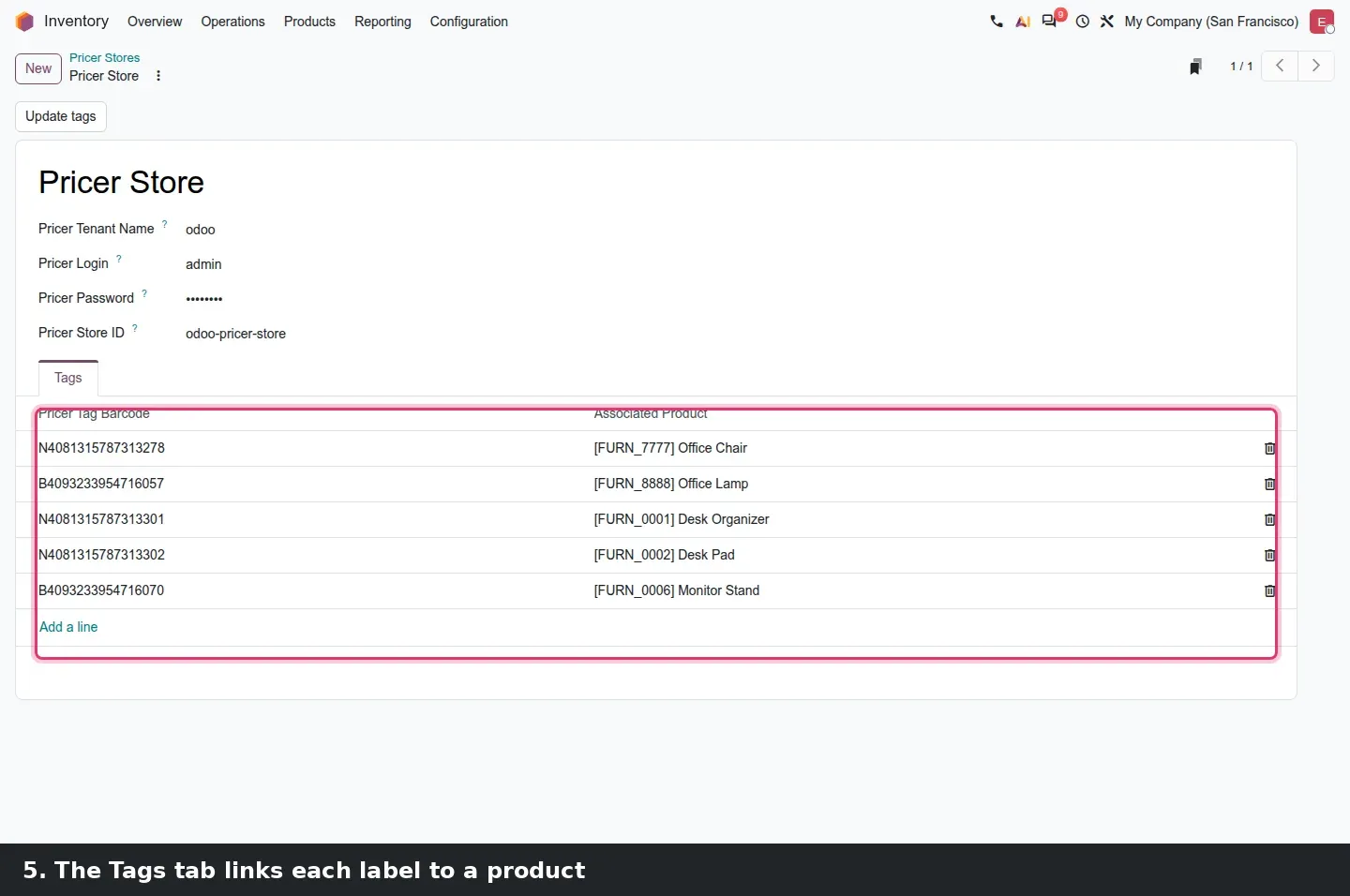Open the Pricer Stores breadcrumb link
The width and height of the screenshot is (1350, 896).
click(x=104, y=58)
